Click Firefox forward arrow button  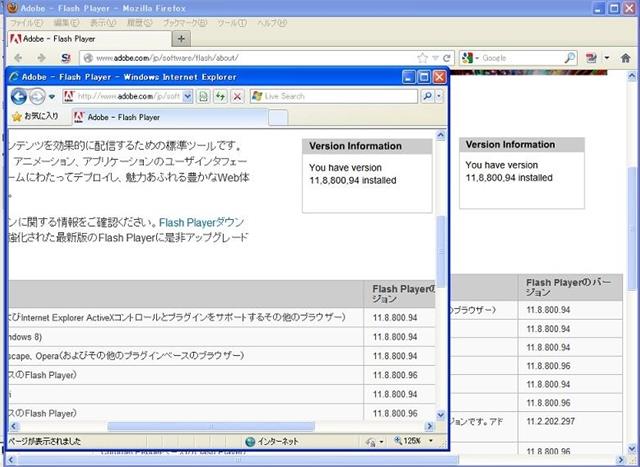41,58
